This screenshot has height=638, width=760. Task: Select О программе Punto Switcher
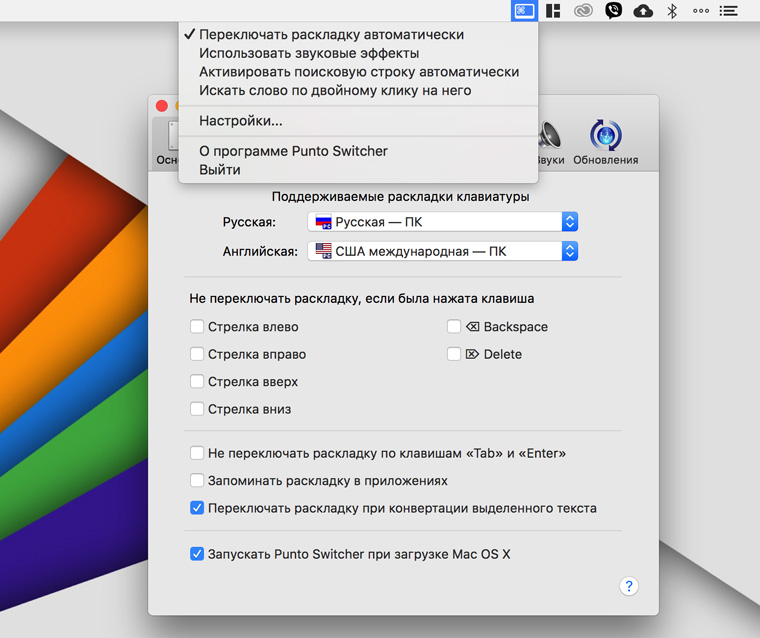coord(293,151)
